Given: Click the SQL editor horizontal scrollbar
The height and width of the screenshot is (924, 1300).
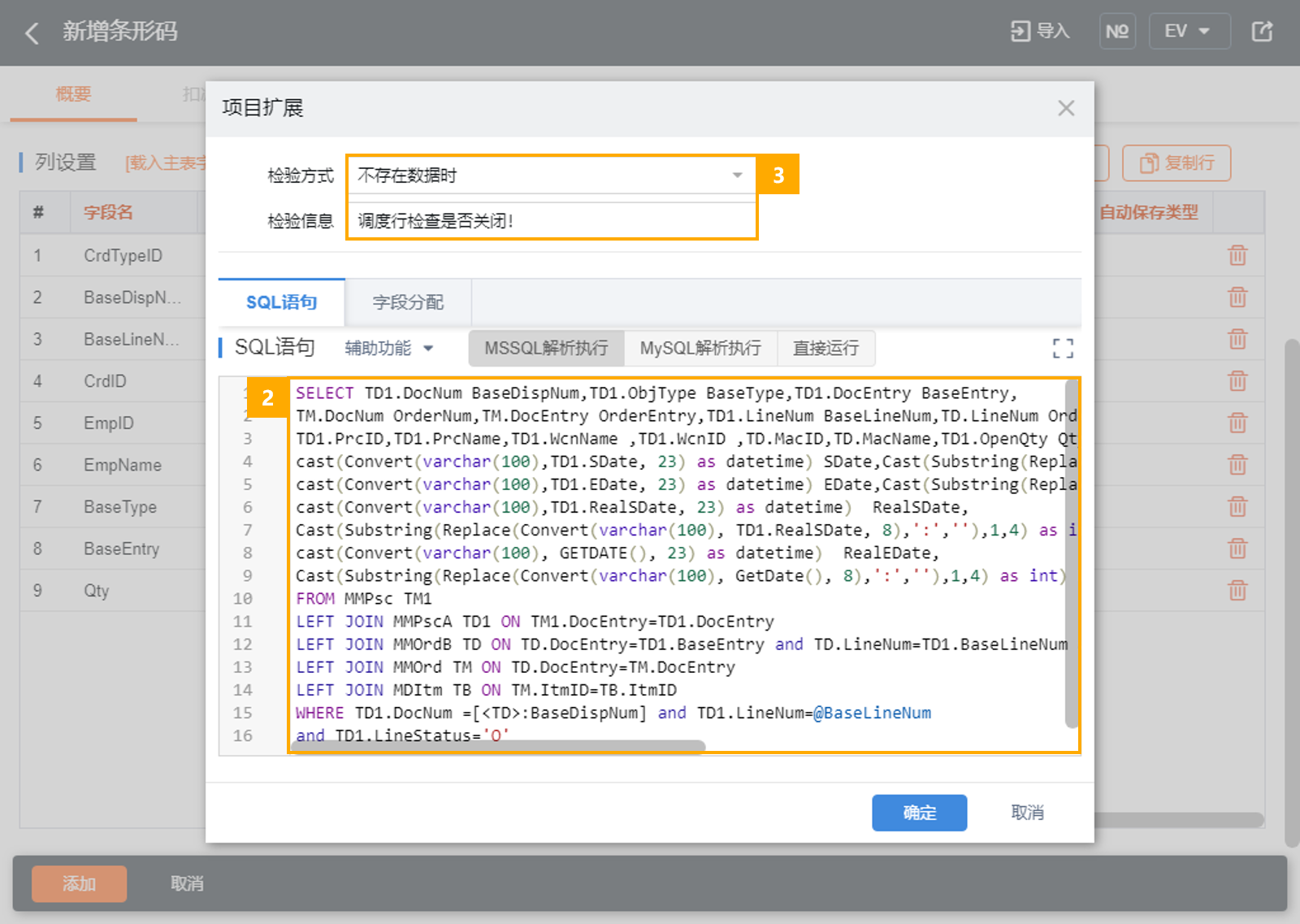Looking at the screenshot, I should (498, 747).
